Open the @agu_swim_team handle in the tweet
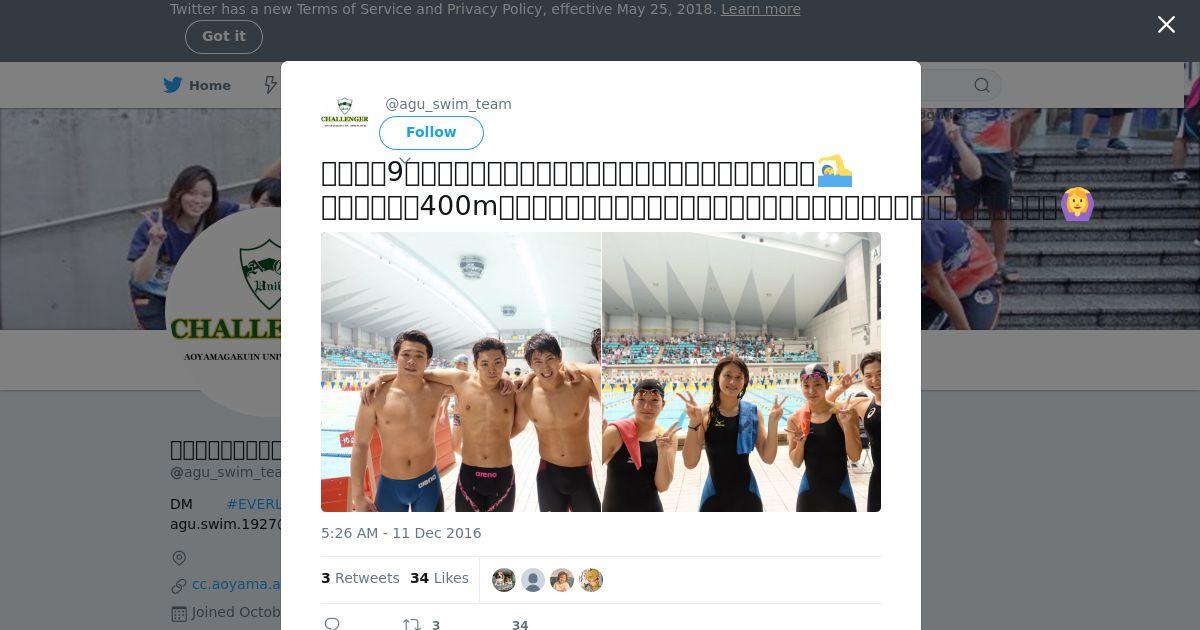Screen dimensions: 1200x630 448,104
